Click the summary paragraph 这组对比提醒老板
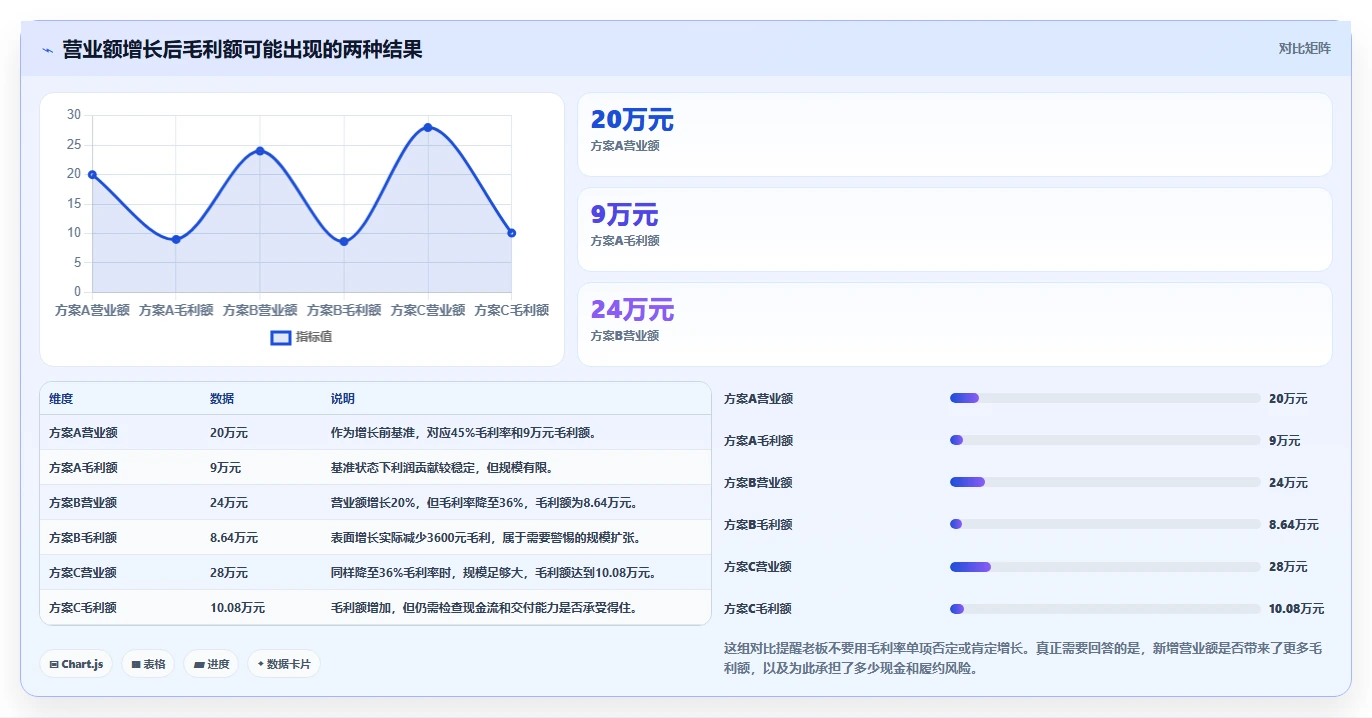 coord(1023,658)
